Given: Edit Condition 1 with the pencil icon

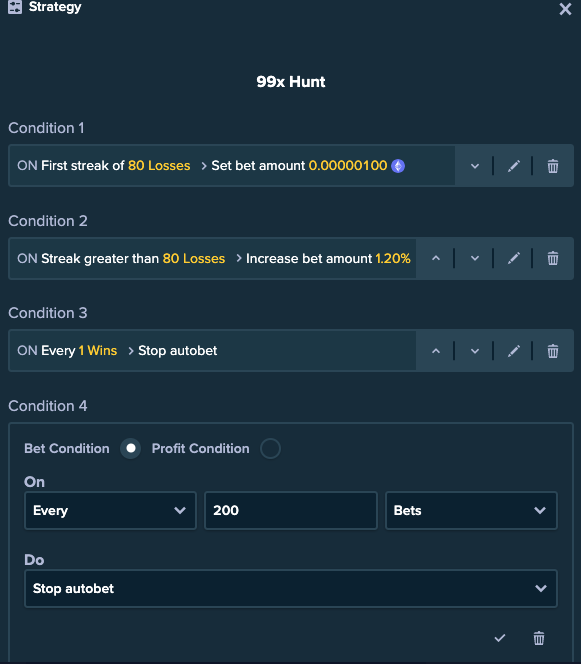Looking at the screenshot, I should click(514, 166).
